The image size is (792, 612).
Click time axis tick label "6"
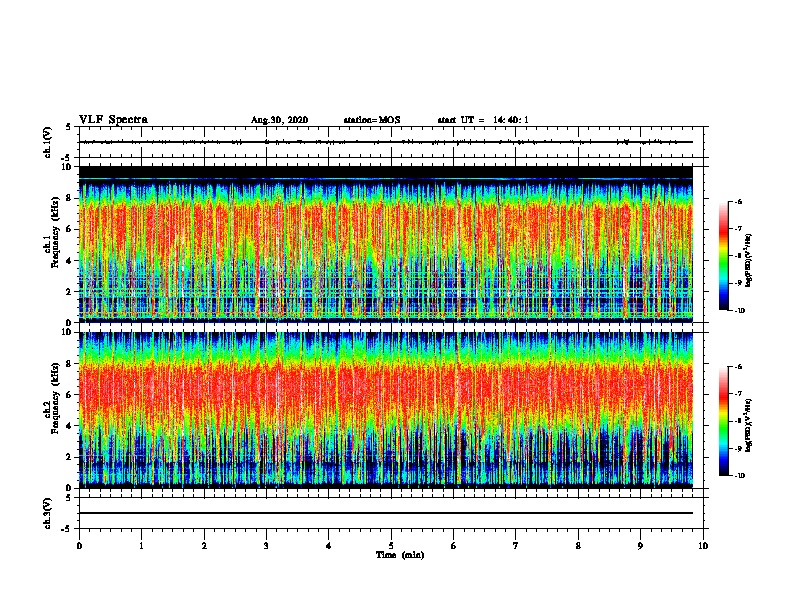pyautogui.click(x=454, y=546)
